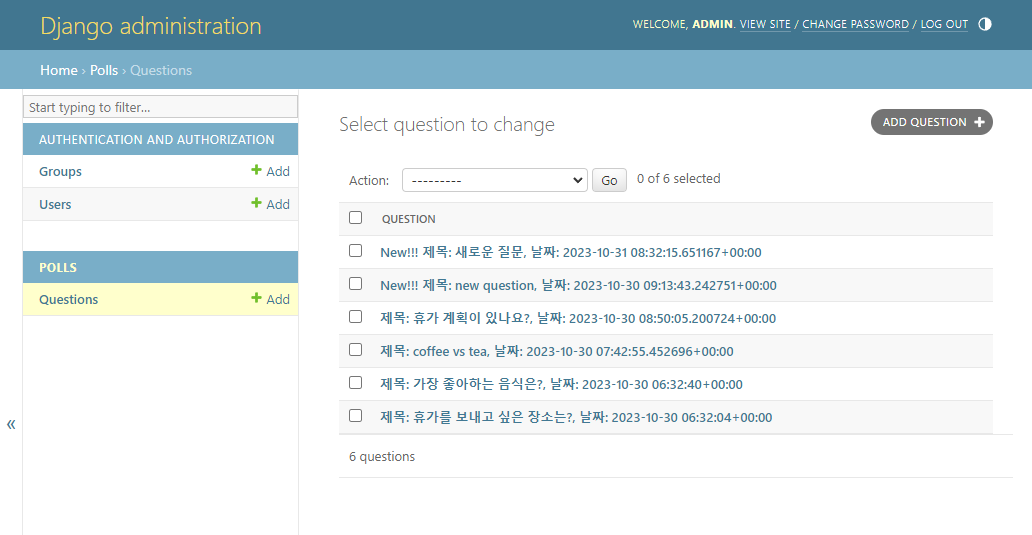1032x535 pixels.
Task: Click the plus icon beside Groups Add
Action: [x=256, y=170]
